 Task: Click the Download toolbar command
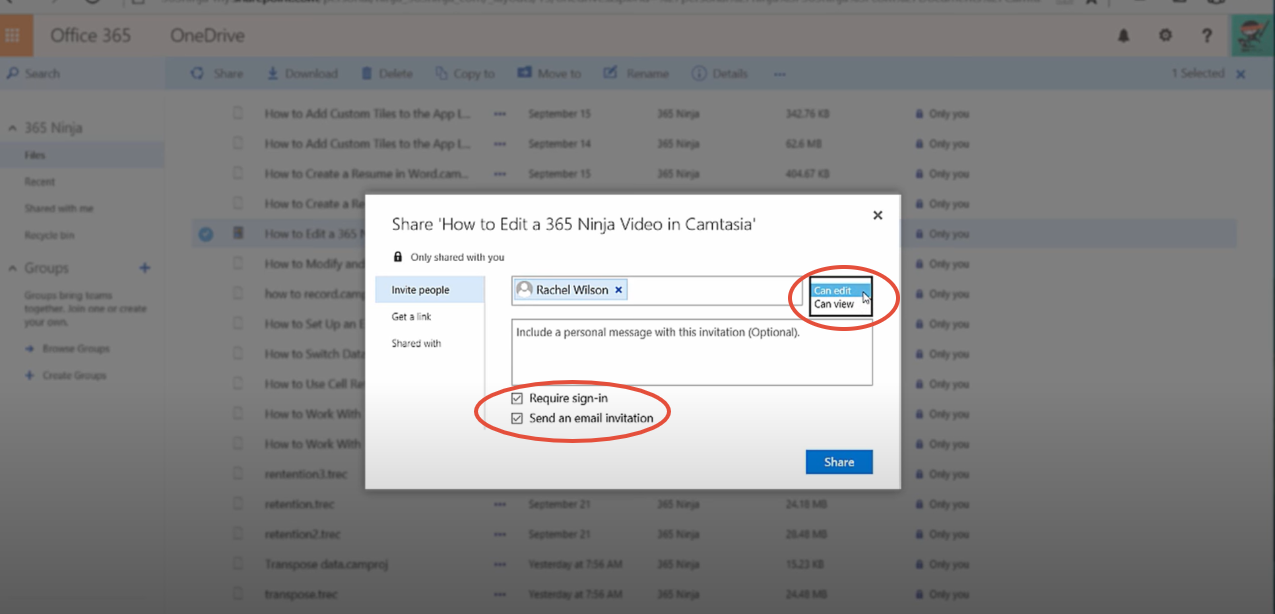point(302,74)
